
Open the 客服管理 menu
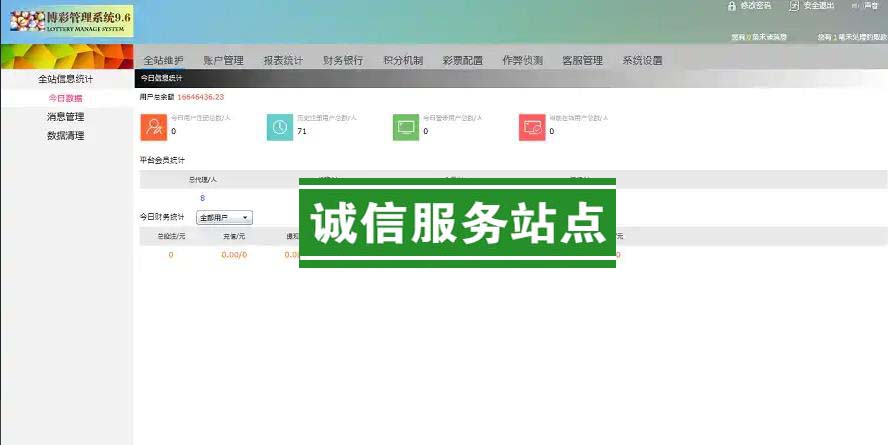click(582, 60)
